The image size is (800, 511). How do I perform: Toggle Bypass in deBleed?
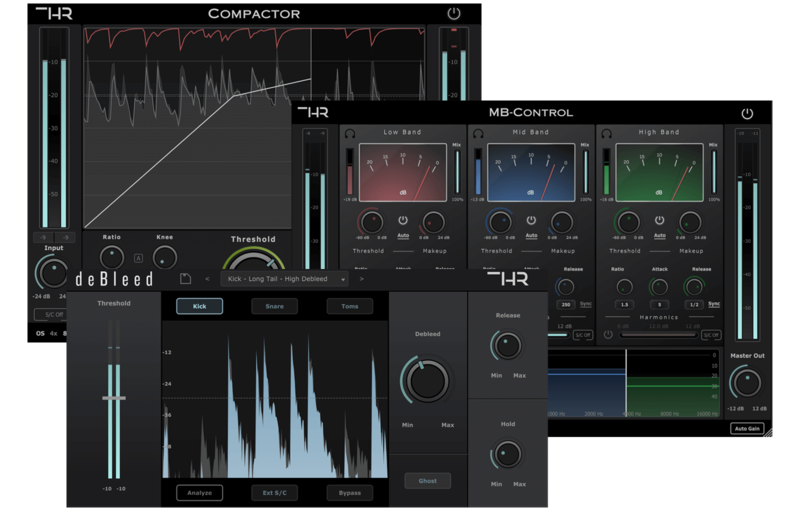coord(349,492)
